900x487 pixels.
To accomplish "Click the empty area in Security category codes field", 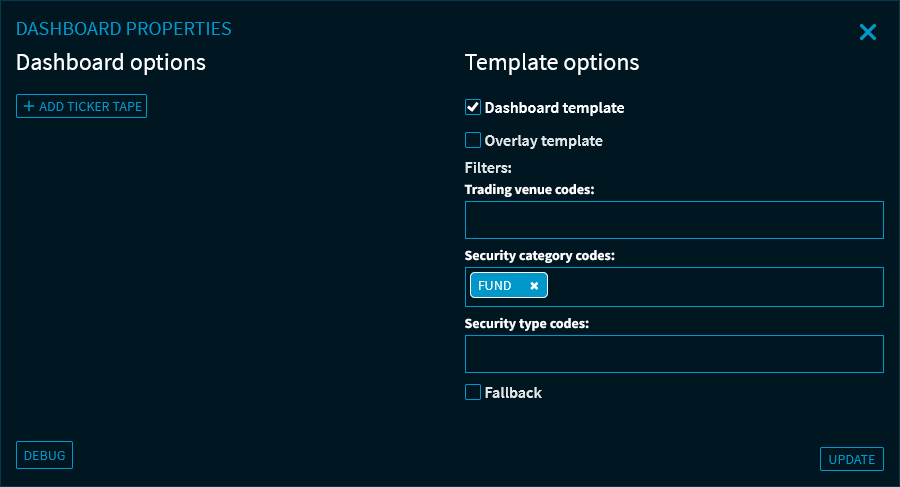I will (x=714, y=287).
